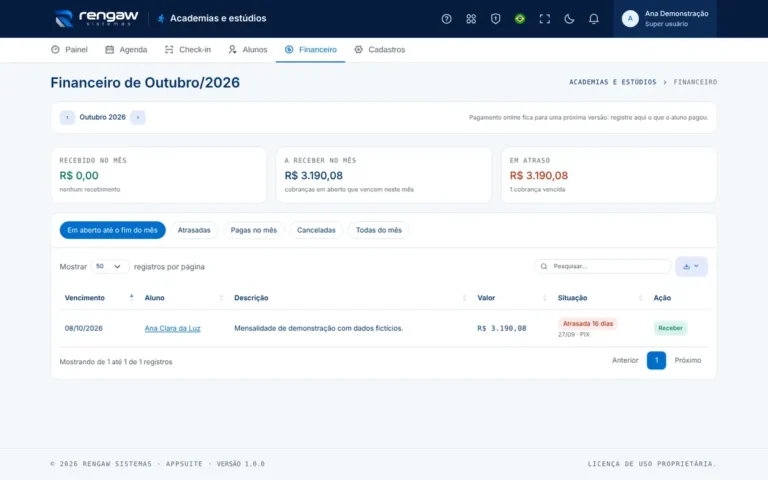Click the Academias e estúdios module title

(217, 18)
